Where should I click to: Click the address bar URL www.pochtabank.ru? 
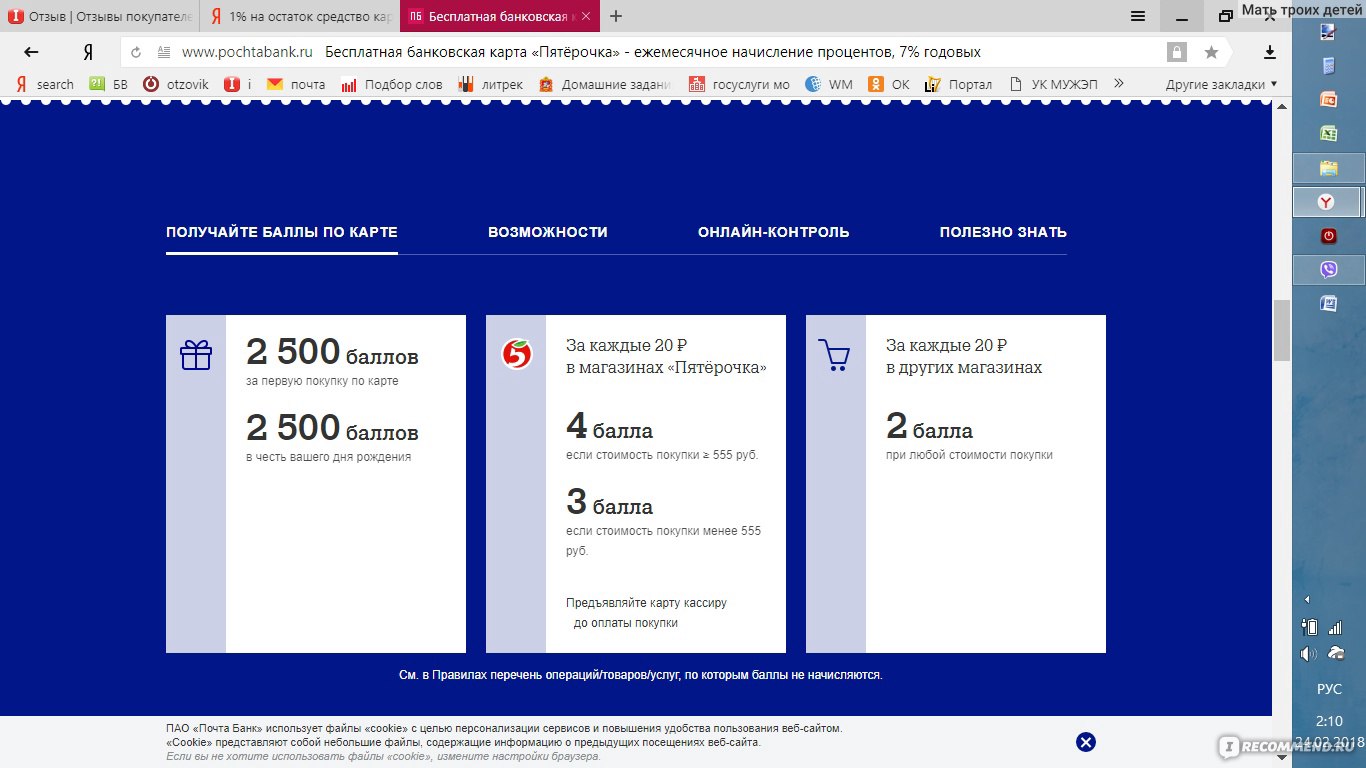pyautogui.click(x=247, y=52)
